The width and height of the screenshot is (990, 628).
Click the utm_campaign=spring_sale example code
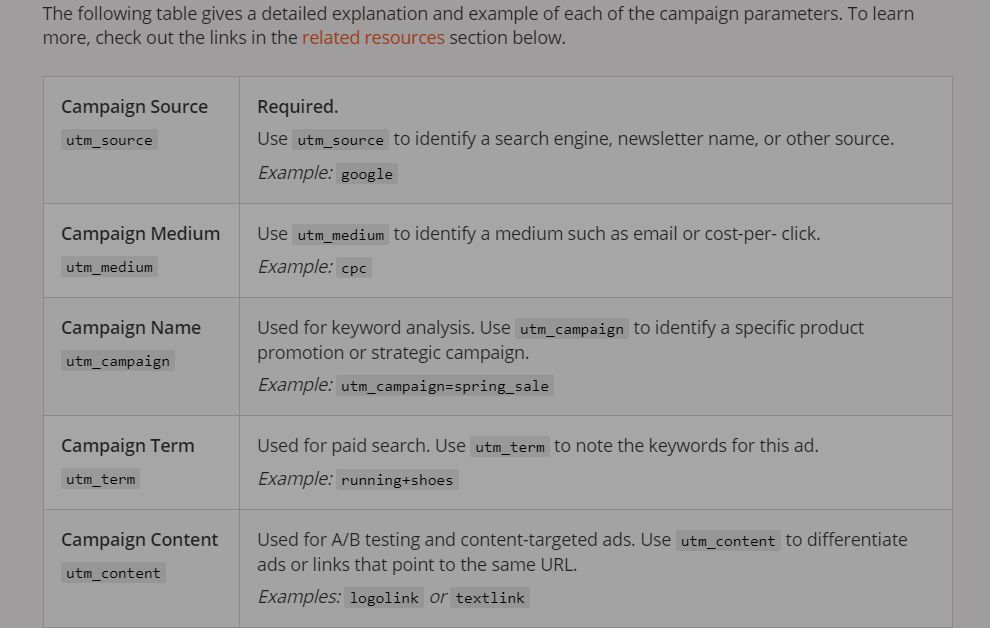[445, 386]
